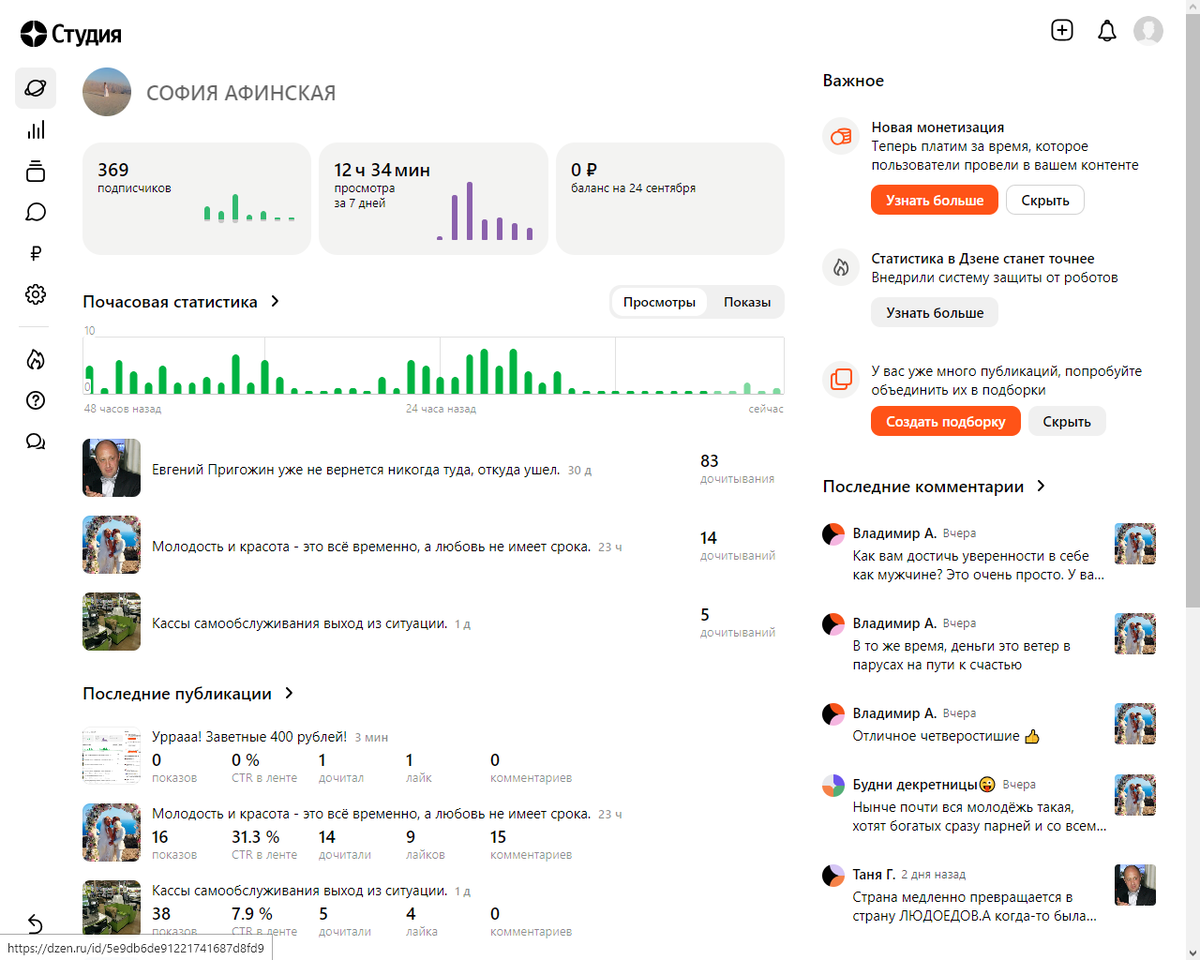The image size is (1200, 960).
Task: Click thumbnail of Евгений Пригожин article
Action: point(112,468)
